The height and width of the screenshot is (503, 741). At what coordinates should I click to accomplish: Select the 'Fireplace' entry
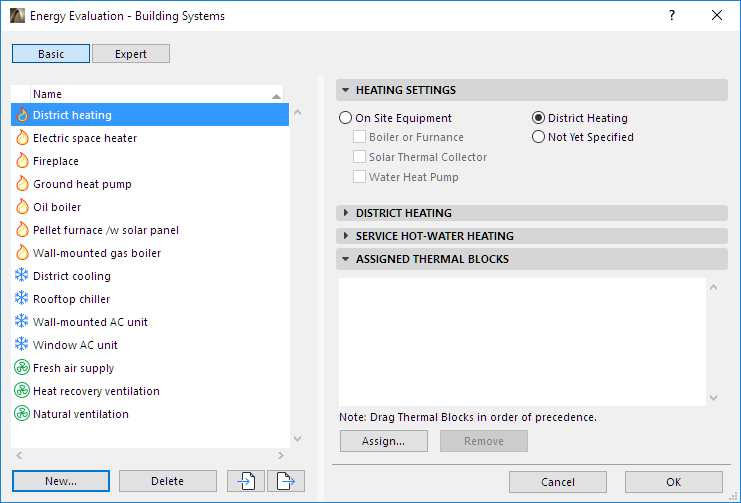pos(150,161)
